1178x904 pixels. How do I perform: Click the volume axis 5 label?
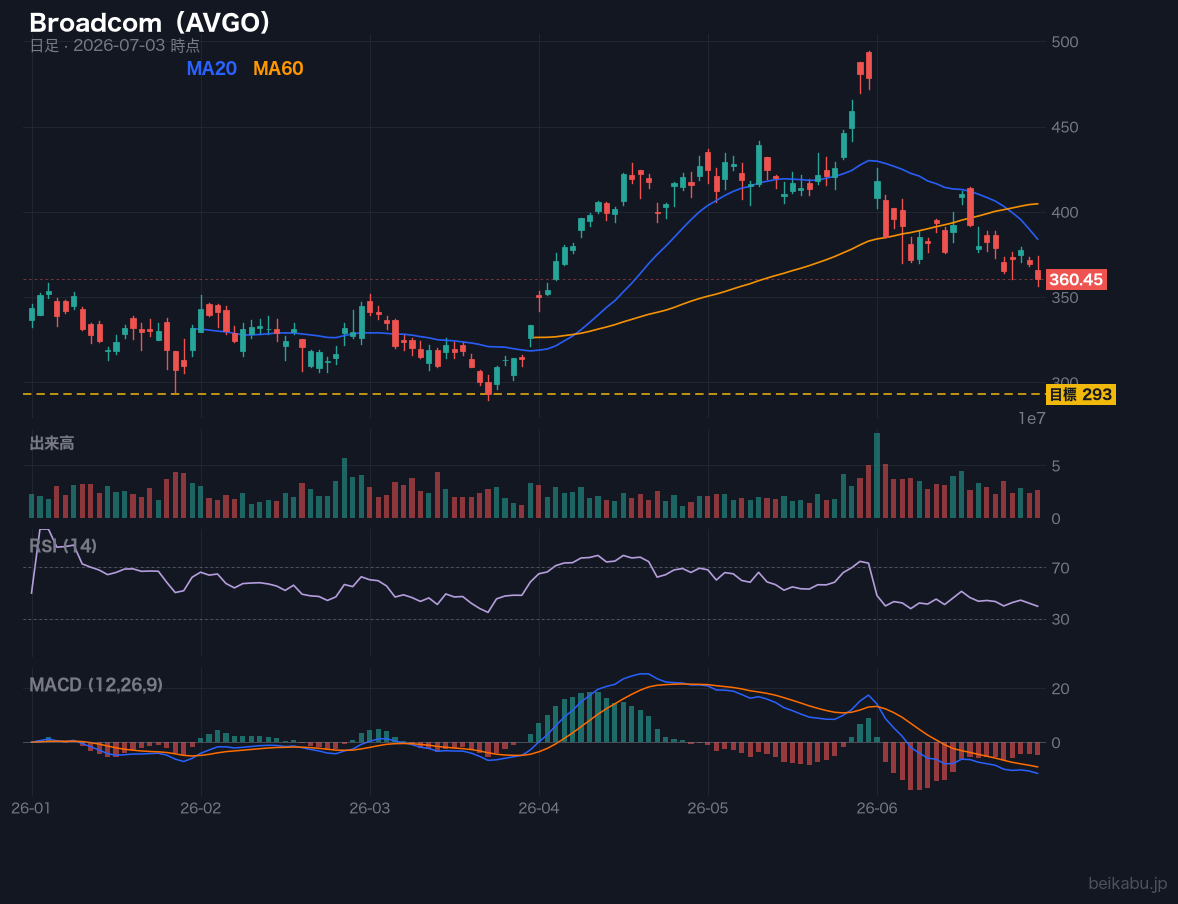click(1056, 467)
